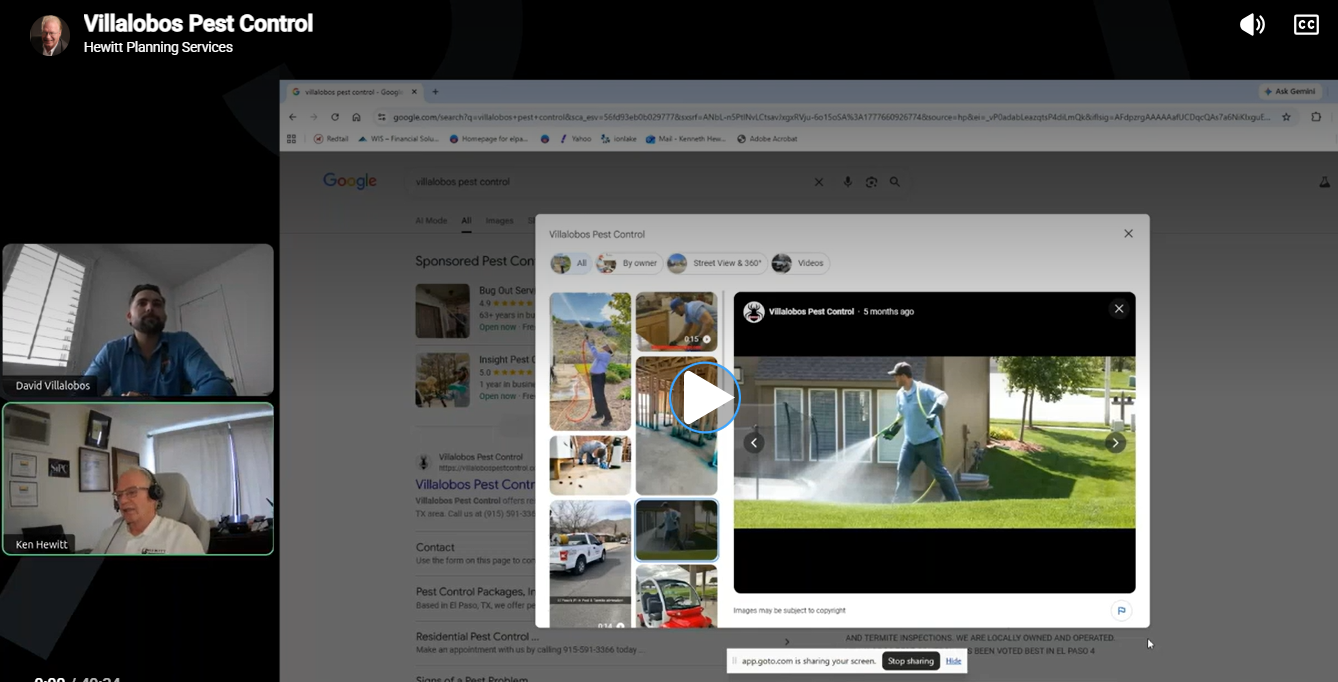
Task: Open the thumbnail of technician kneeling indoors
Action: (x=590, y=465)
